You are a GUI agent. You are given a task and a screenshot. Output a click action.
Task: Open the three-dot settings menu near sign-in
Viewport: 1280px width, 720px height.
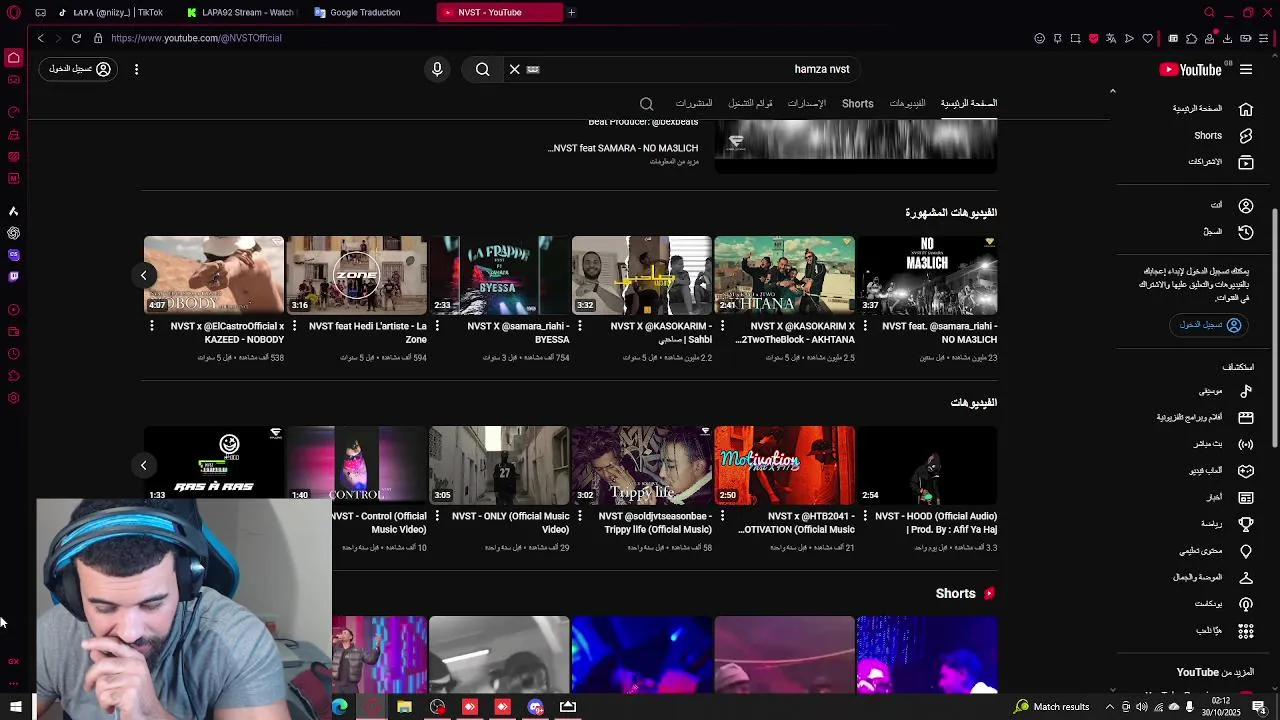(x=136, y=69)
